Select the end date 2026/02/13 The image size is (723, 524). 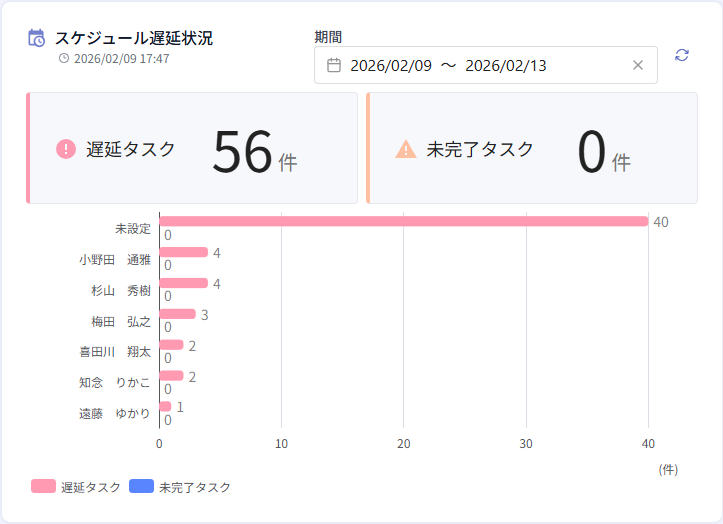pyautogui.click(x=506, y=65)
